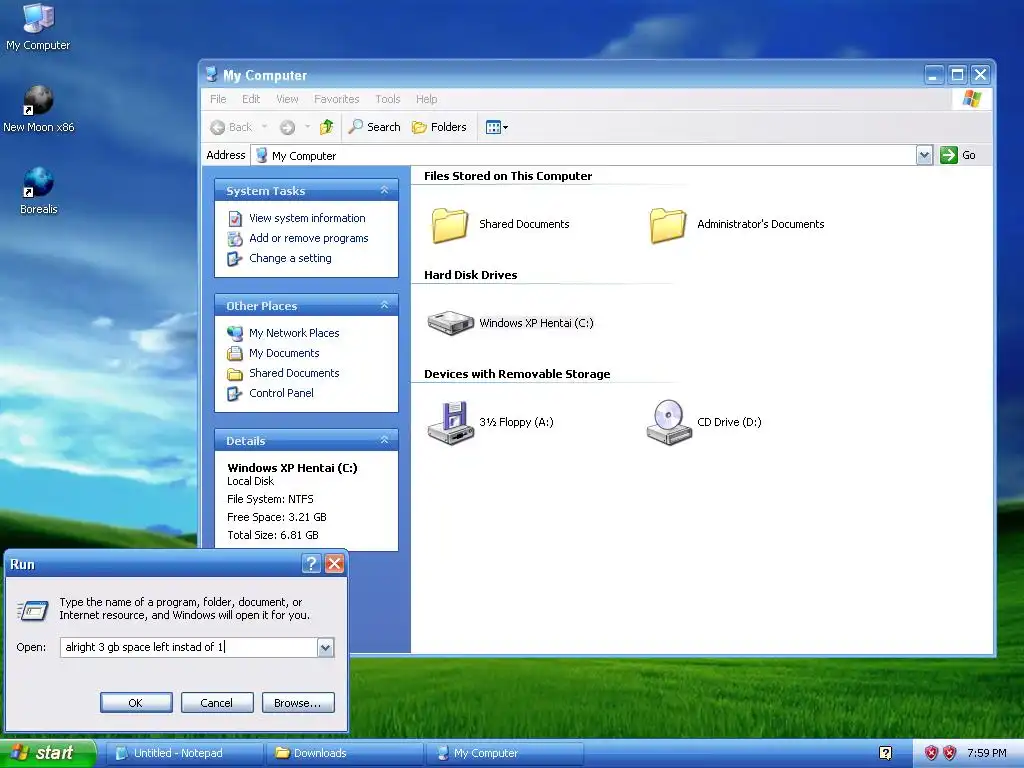Image resolution: width=1024 pixels, height=768 pixels.
Task: Click the Run dialog help question button
Action: [x=312, y=564]
